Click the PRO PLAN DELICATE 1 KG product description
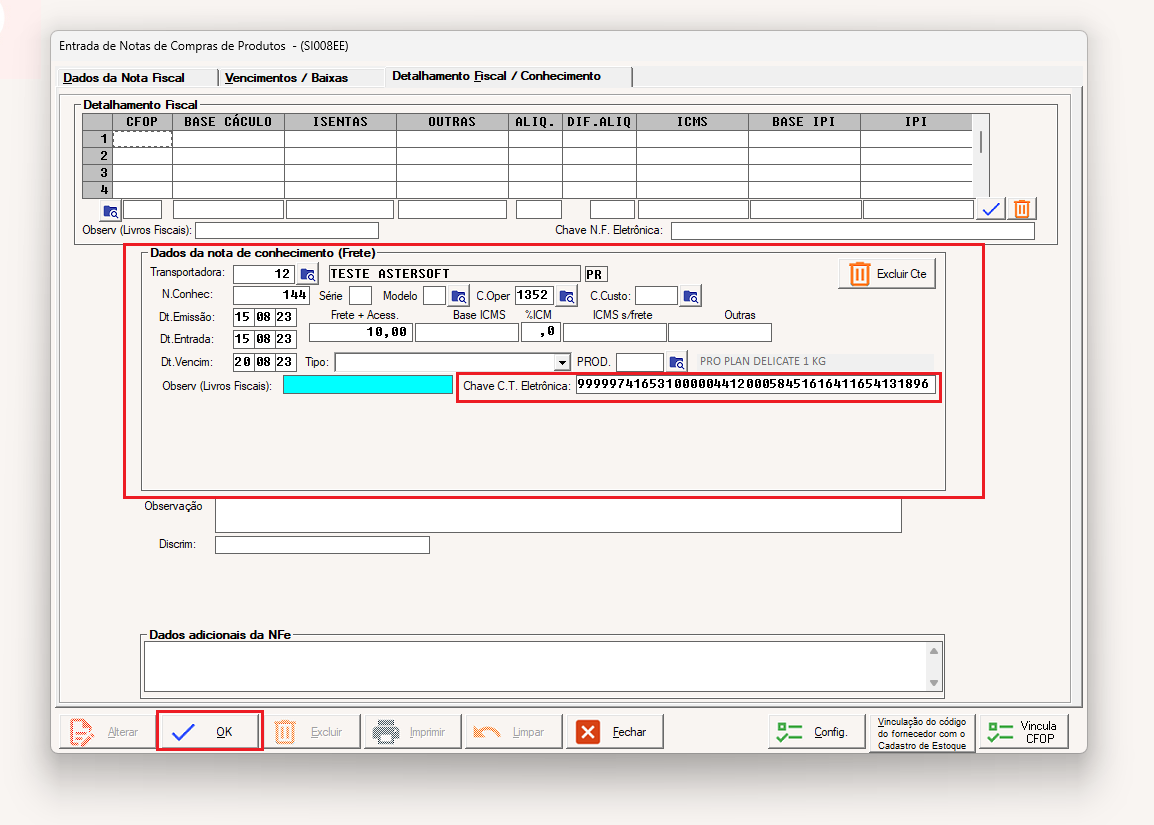 pyautogui.click(x=815, y=361)
